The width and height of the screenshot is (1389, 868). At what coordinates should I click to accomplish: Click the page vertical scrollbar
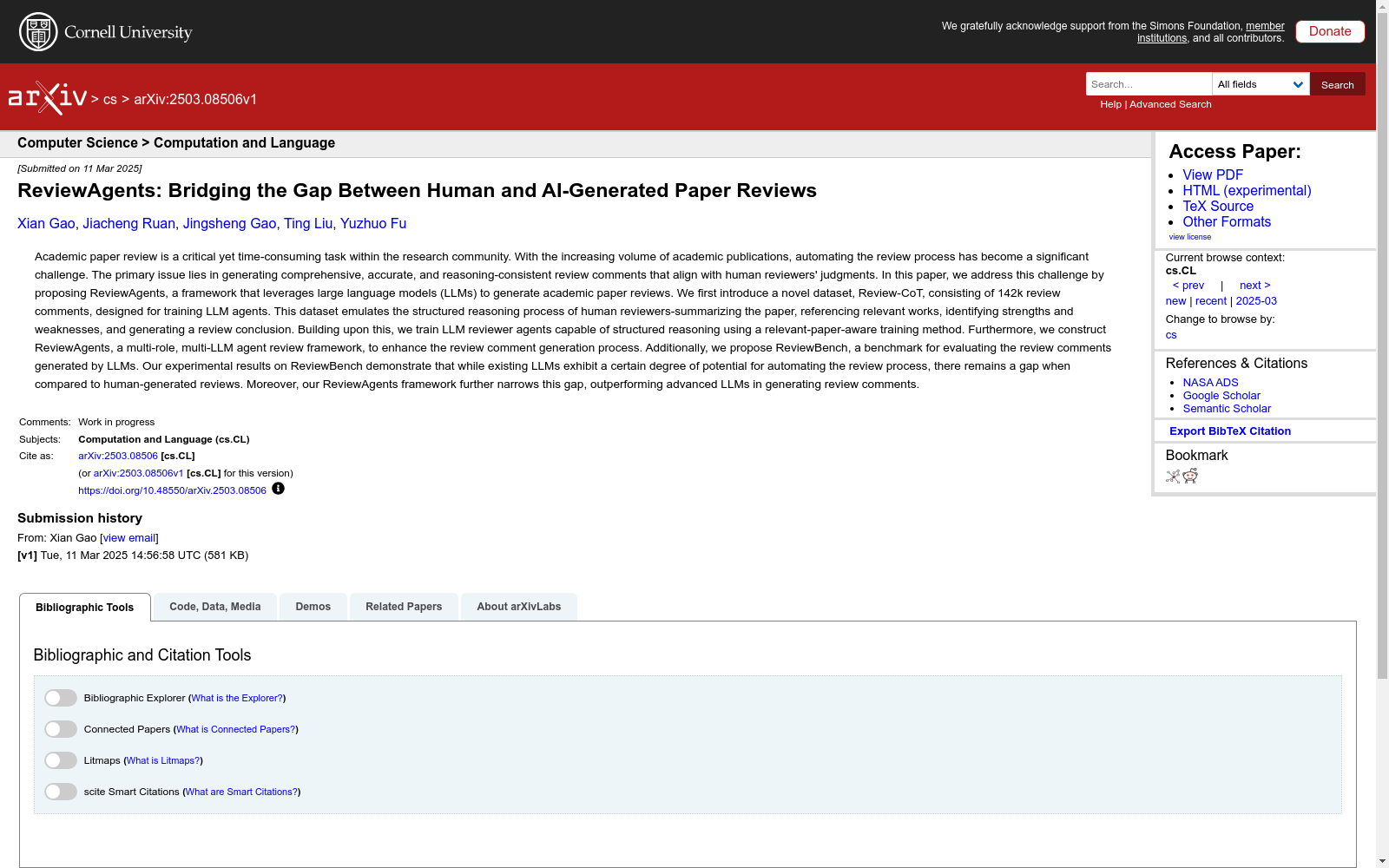pos(1382,347)
